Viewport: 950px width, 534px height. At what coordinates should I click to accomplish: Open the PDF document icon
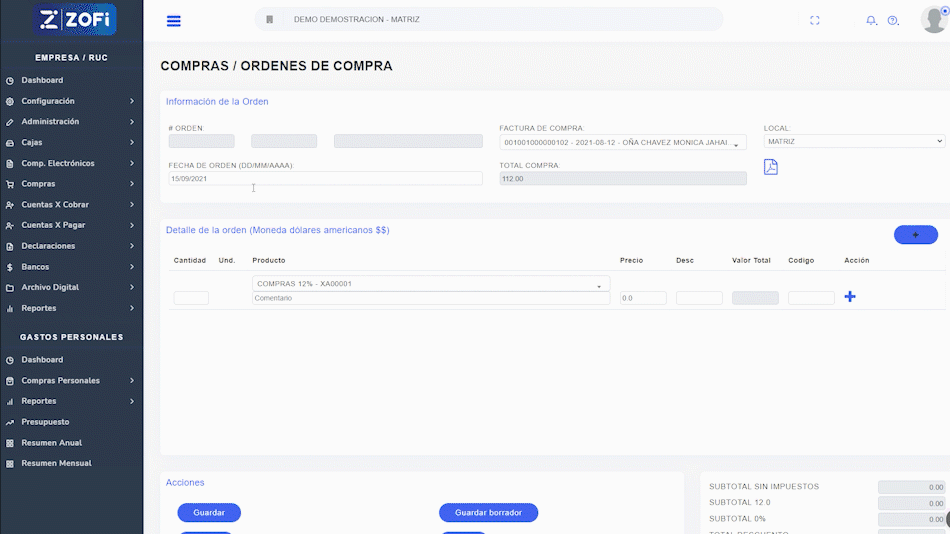pos(770,167)
